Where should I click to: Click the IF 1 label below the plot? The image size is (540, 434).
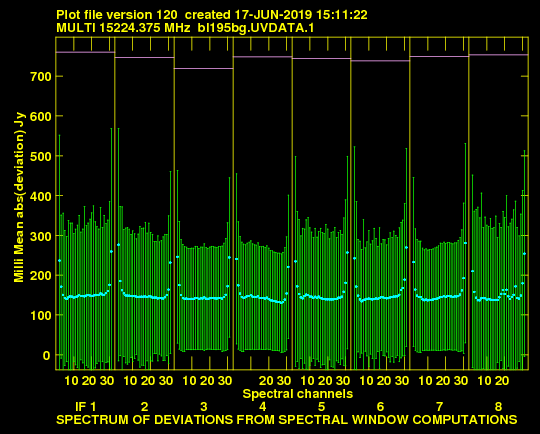coord(86,407)
